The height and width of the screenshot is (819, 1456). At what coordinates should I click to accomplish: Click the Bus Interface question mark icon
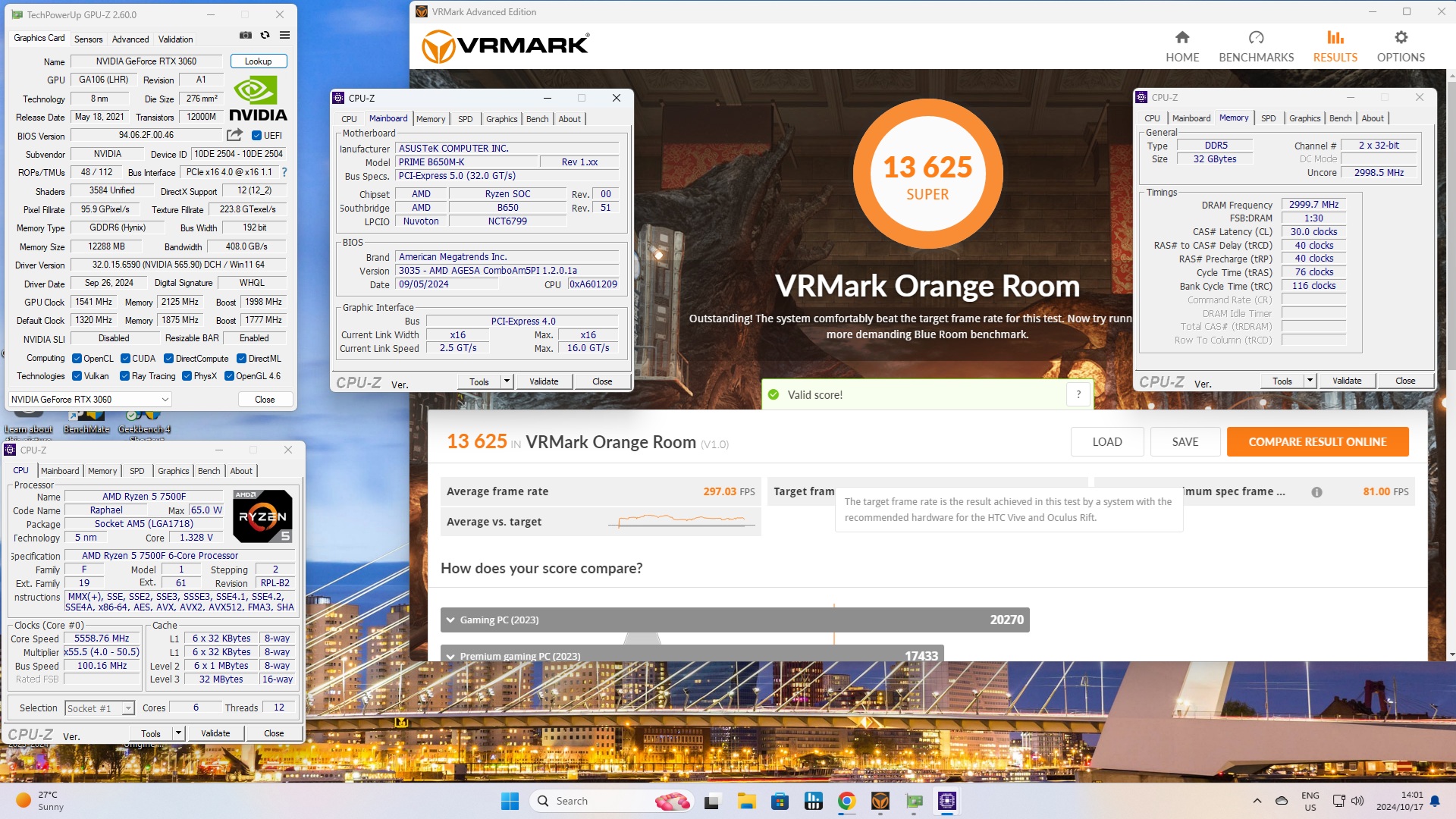point(284,172)
